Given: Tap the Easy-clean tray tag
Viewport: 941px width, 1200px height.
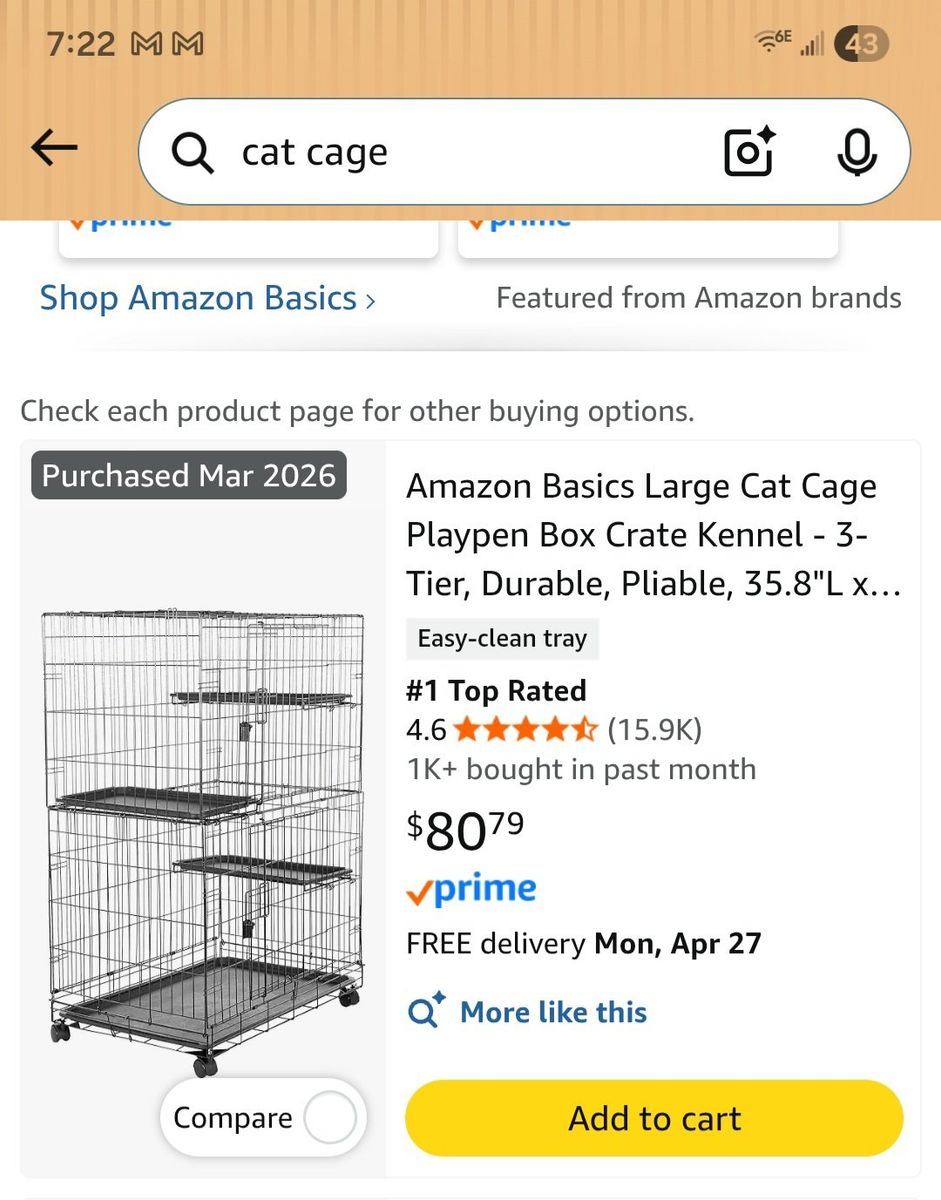Looking at the screenshot, I should tap(502, 639).
